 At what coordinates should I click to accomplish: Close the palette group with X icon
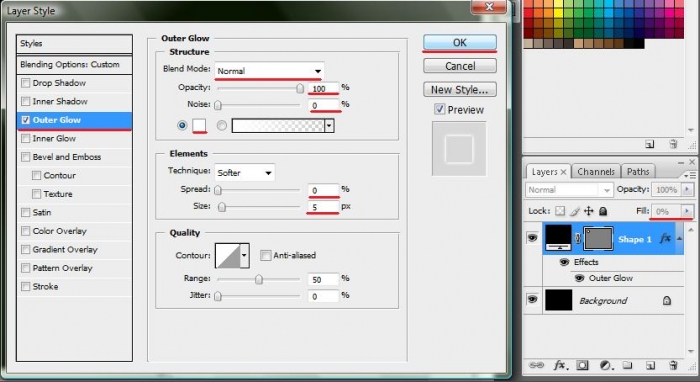point(692,162)
